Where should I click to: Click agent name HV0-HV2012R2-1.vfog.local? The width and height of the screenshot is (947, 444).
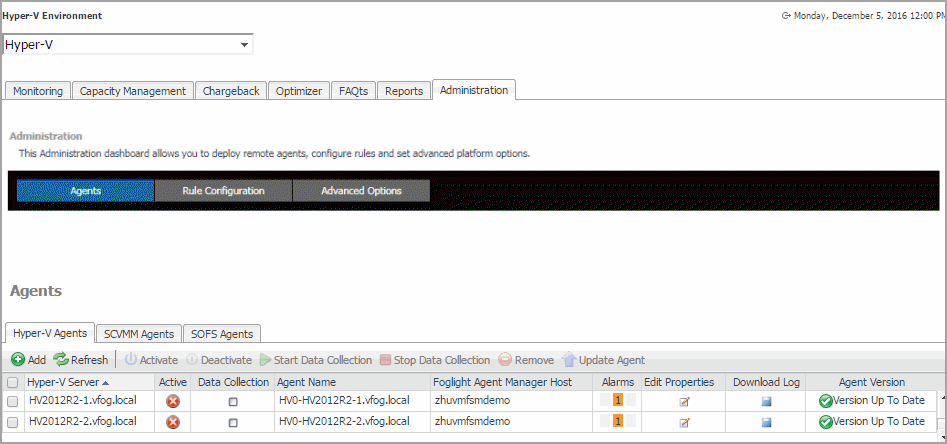[344, 400]
